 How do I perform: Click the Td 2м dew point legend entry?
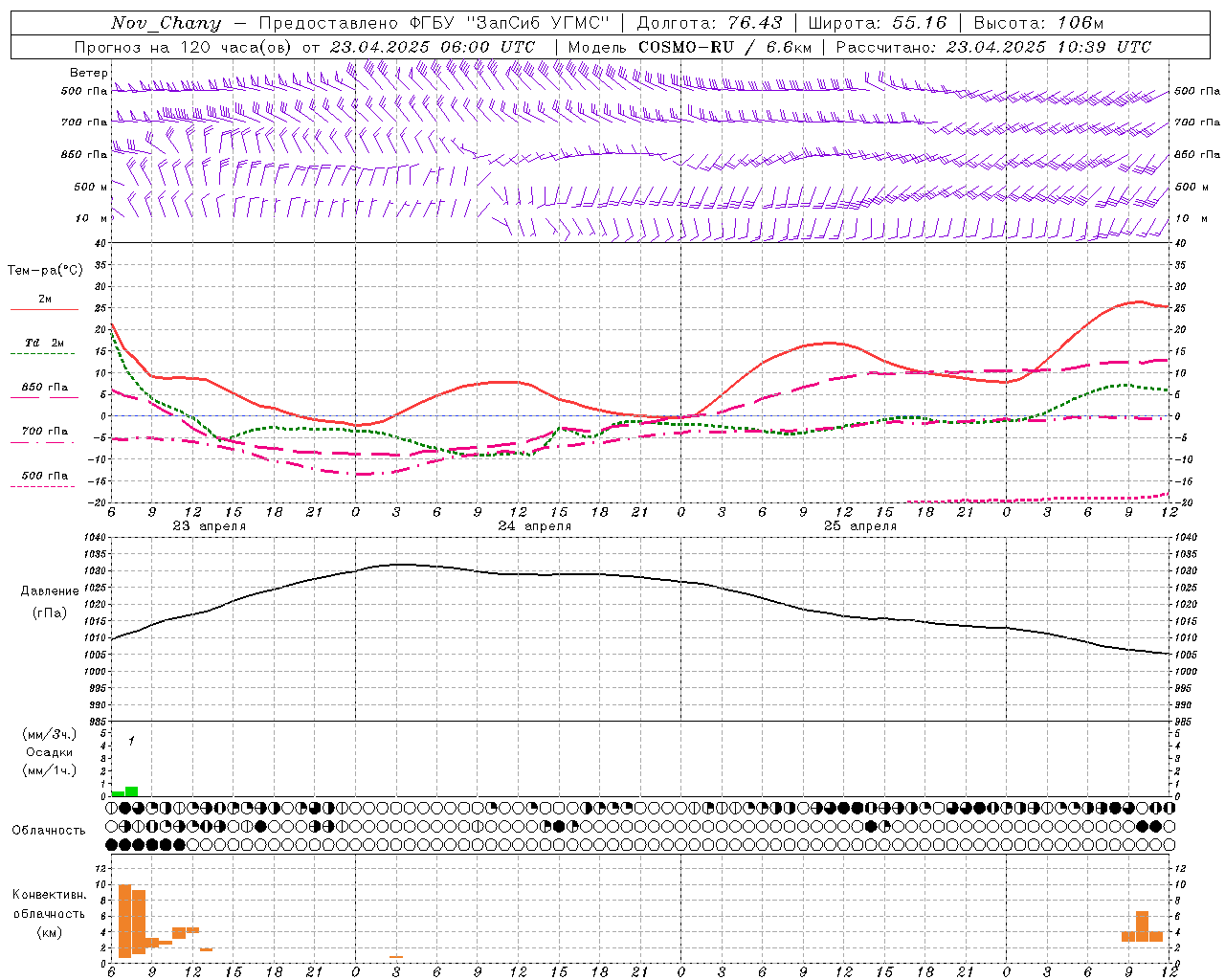point(45,343)
